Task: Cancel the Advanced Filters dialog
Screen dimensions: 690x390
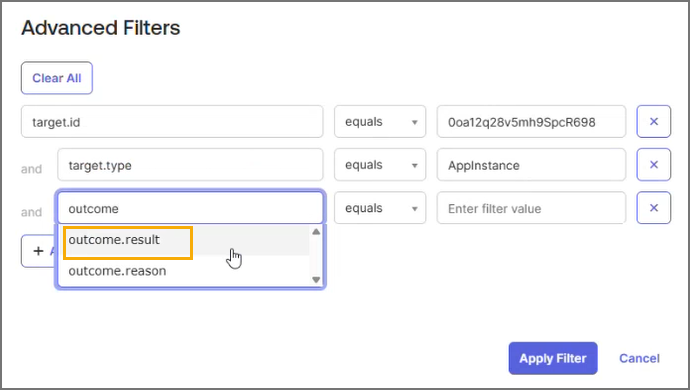Action: click(639, 358)
